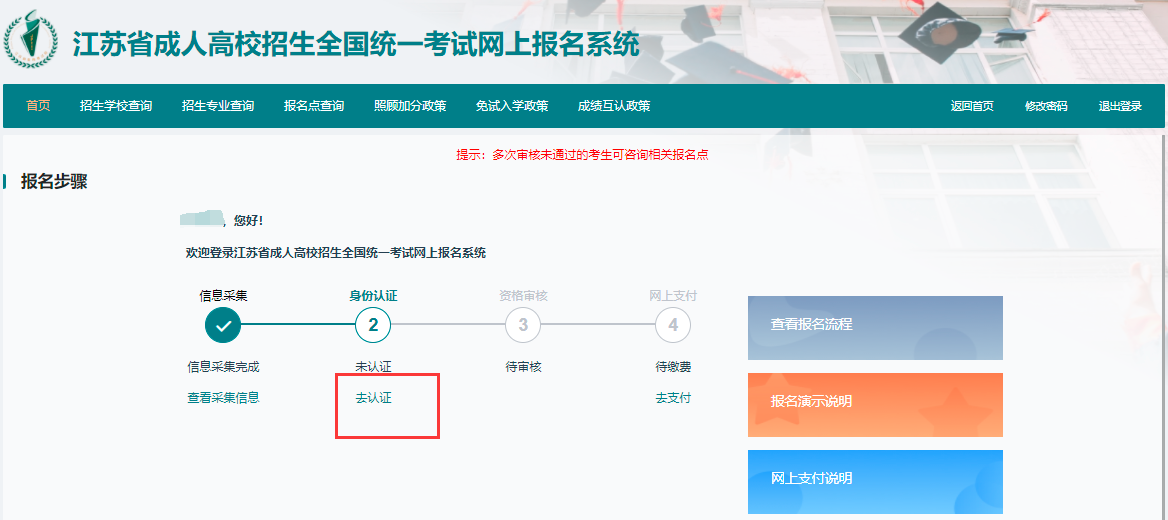Select 成绩互认政策 in nav bar
This screenshot has width=1168, height=520.
click(614, 106)
